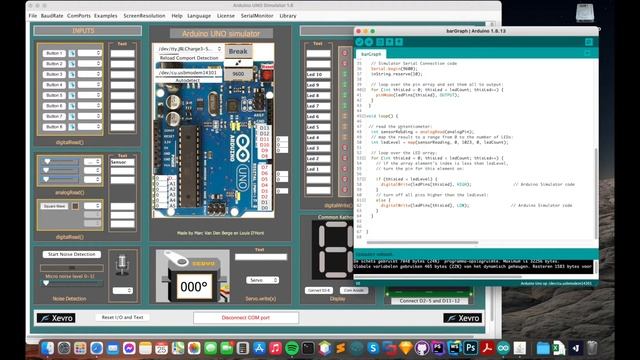Open the Square Wave pin dropdown
This screenshot has height=360, width=640.
pos(92,206)
